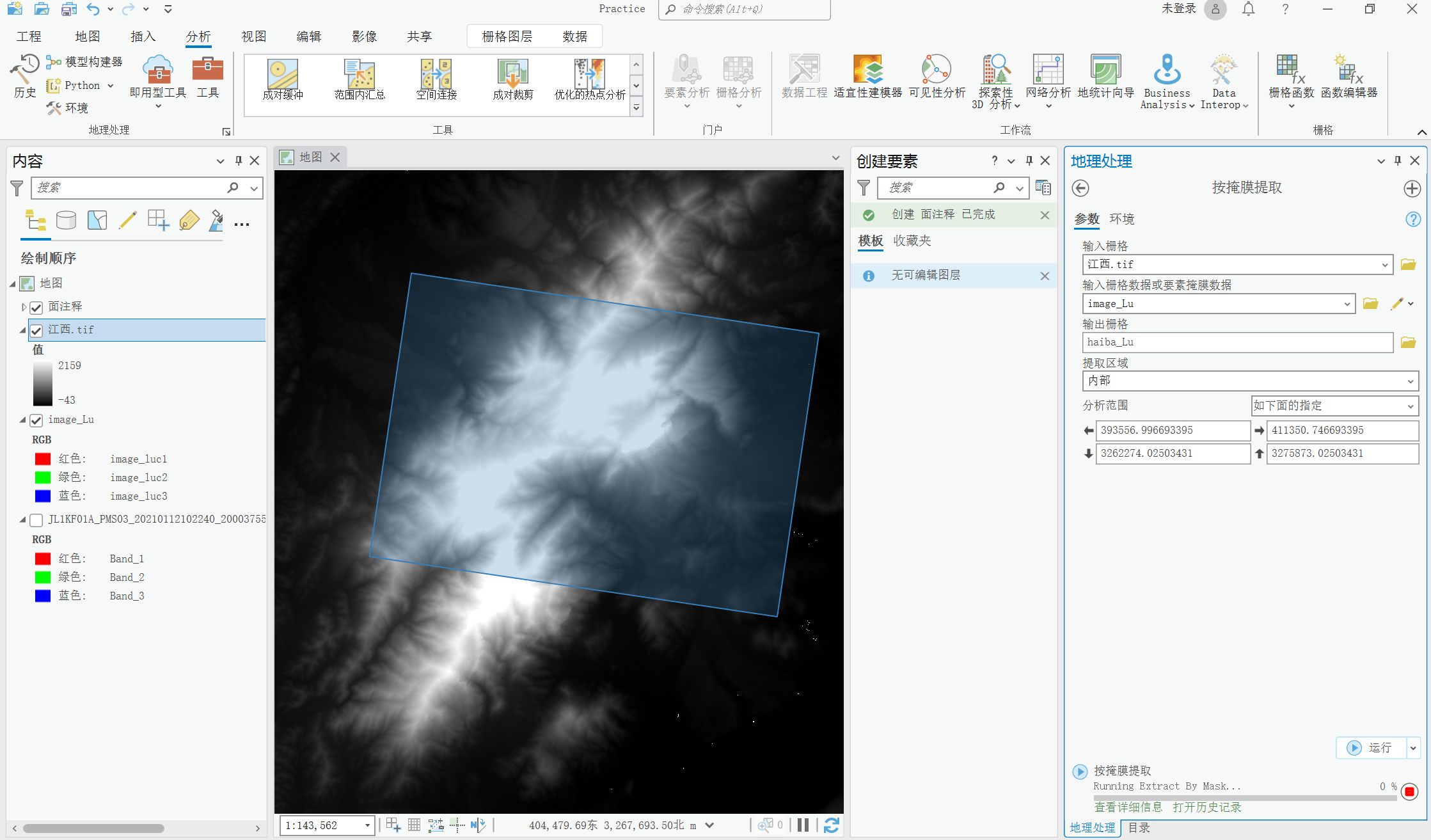Viewport: 1431px width, 840px height.
Task: Click the green swatch for Band_2
Action: pos(43,578)
